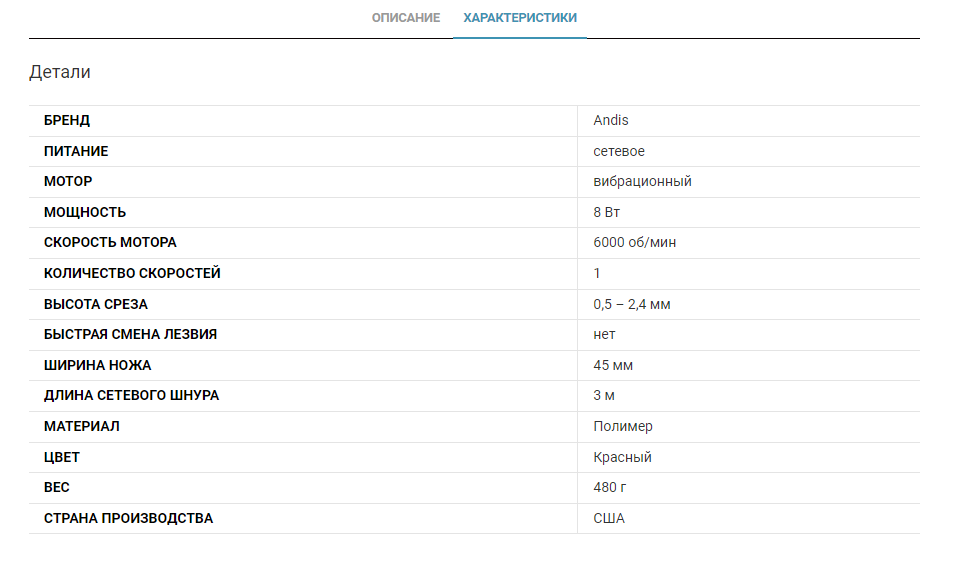The width and height of the screenshot is (966, 584).
Task: Select the Полимер material value
Action: [623, 426]
